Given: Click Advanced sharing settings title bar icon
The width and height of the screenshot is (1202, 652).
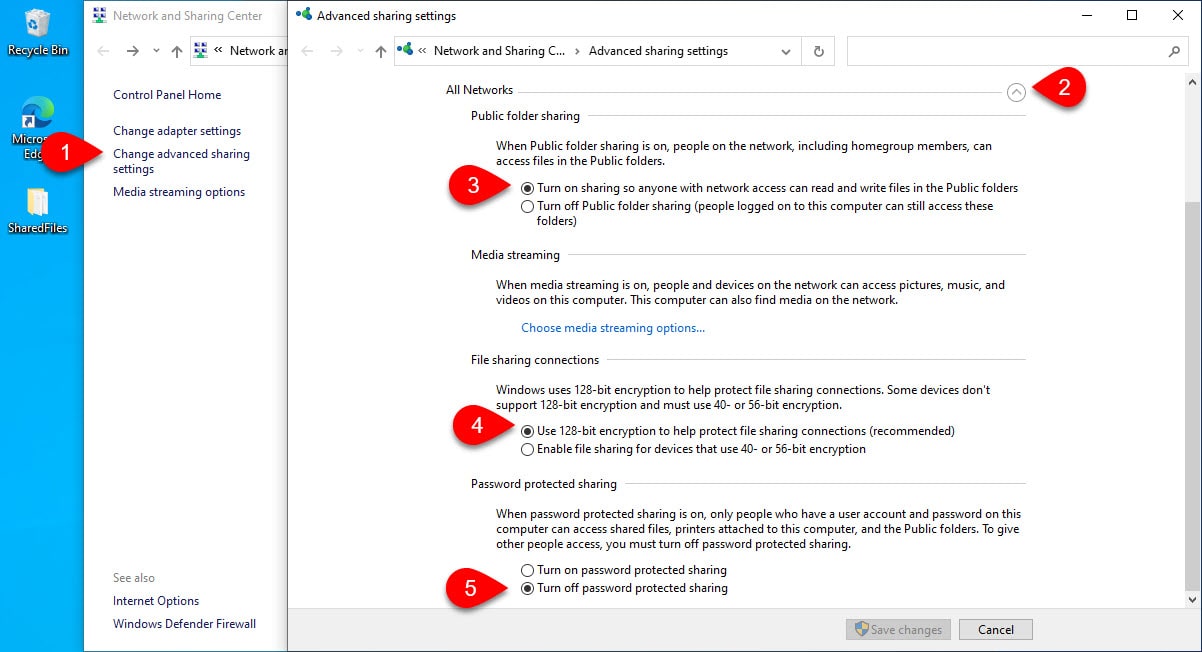Looking at the screenshot, I should (x=304, y=15).
